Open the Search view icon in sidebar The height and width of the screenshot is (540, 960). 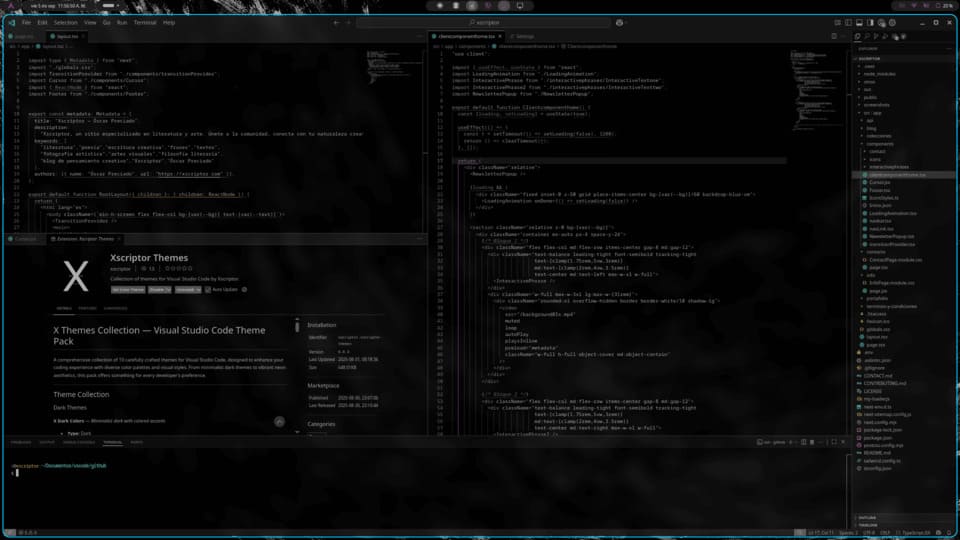(867, 36)
